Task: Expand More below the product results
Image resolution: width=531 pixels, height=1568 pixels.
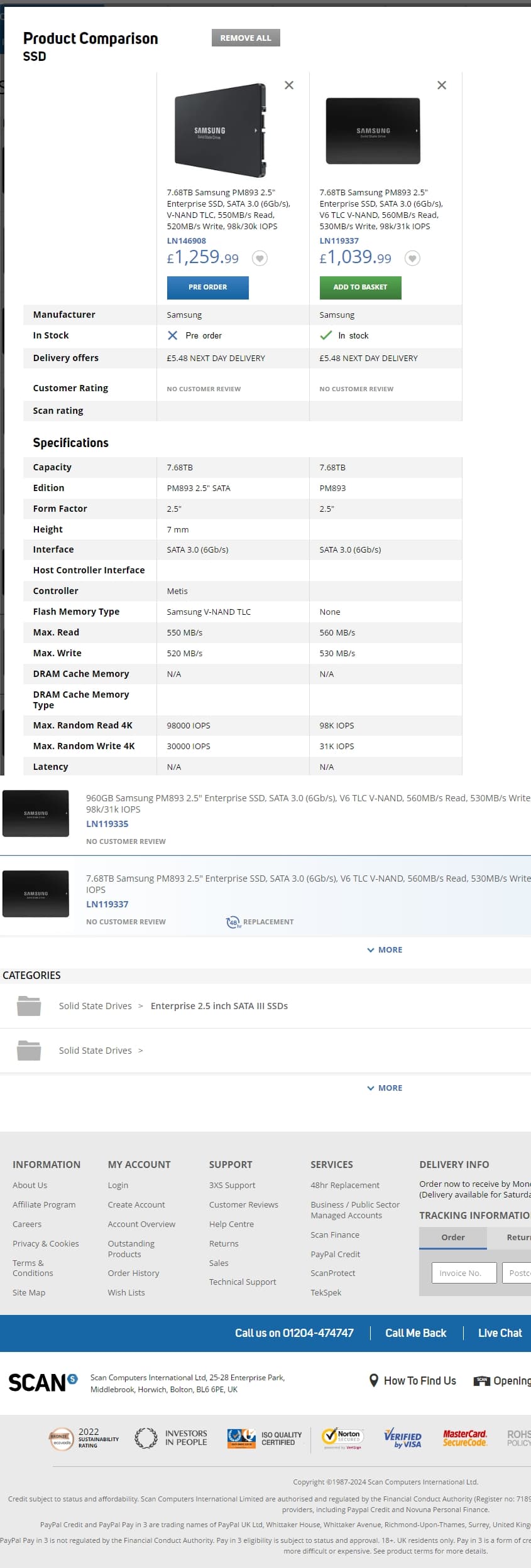Action: click(385, 949)
